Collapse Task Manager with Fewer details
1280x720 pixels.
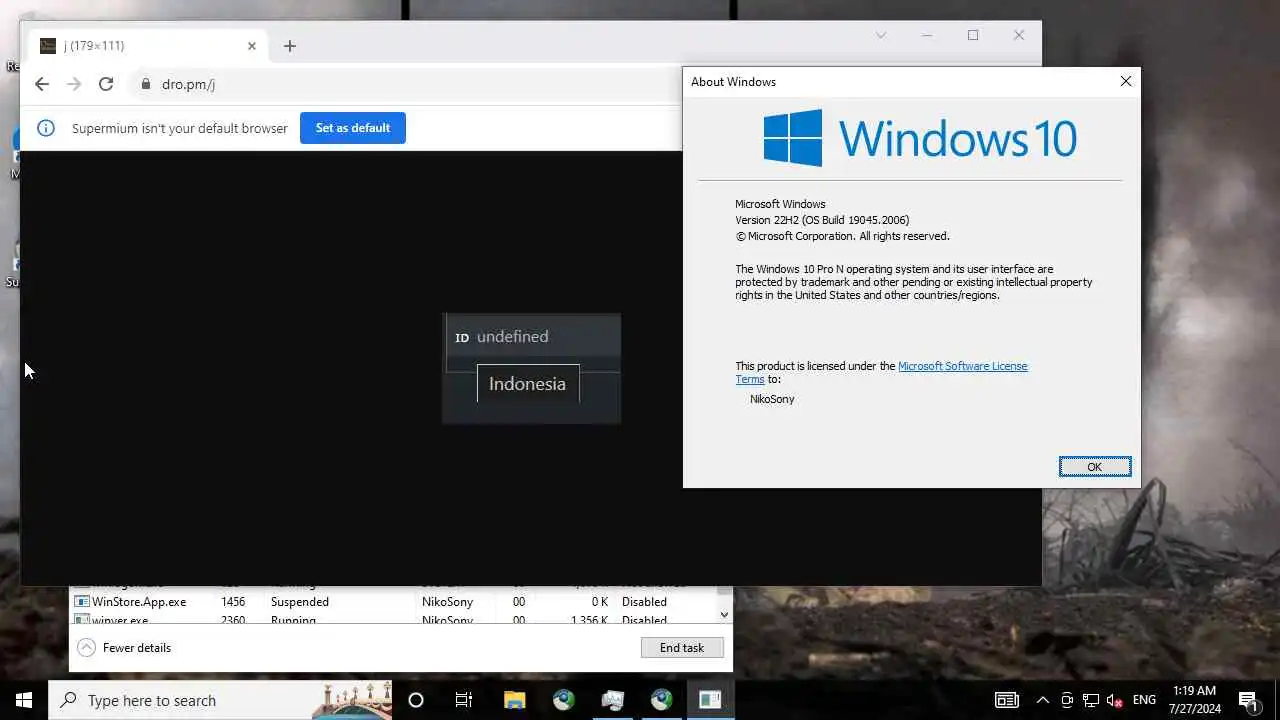pos(124,648)
